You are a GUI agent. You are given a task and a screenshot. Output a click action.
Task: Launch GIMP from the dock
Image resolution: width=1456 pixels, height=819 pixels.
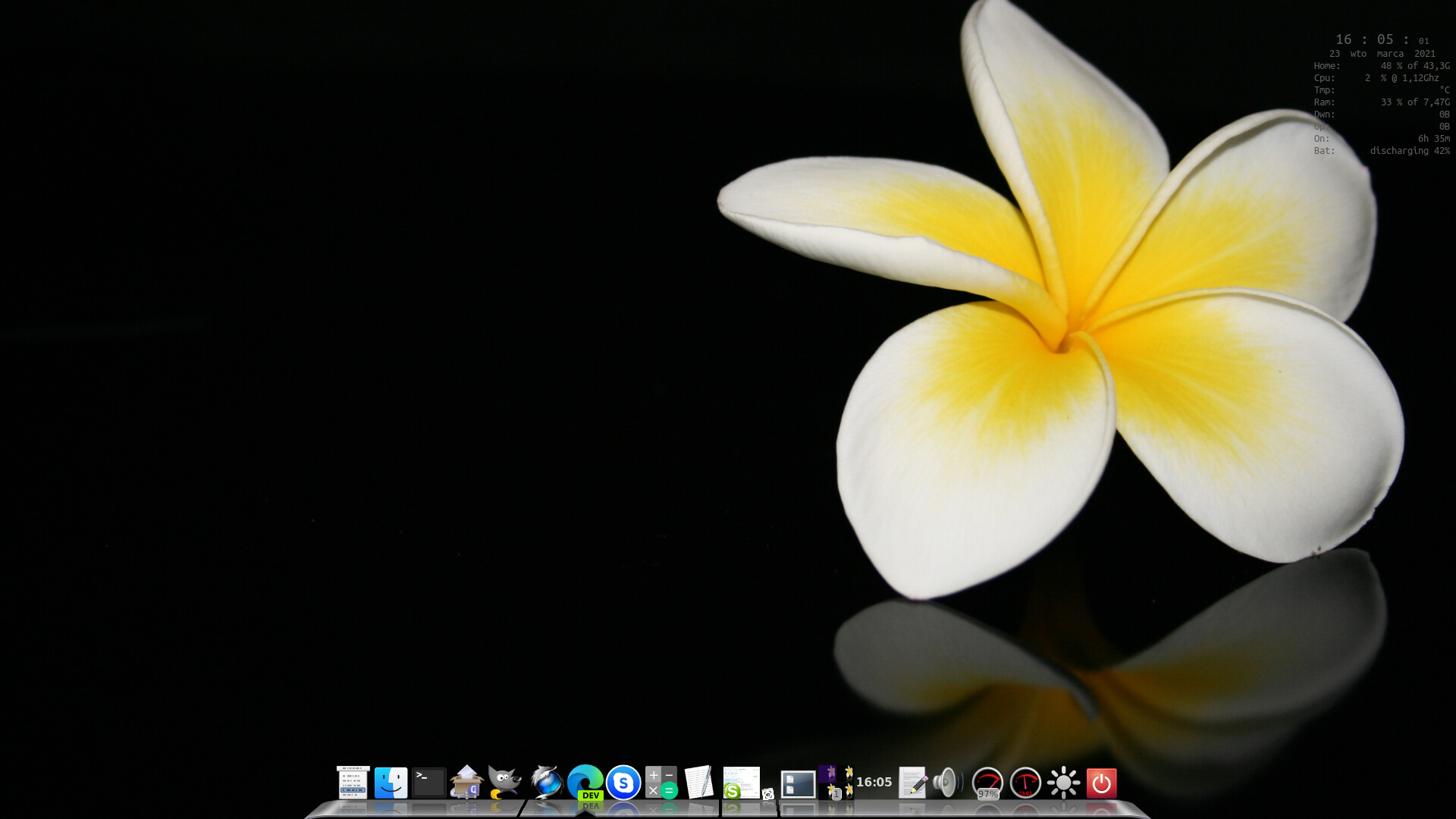pyautogui.click(x=504, y=782)
